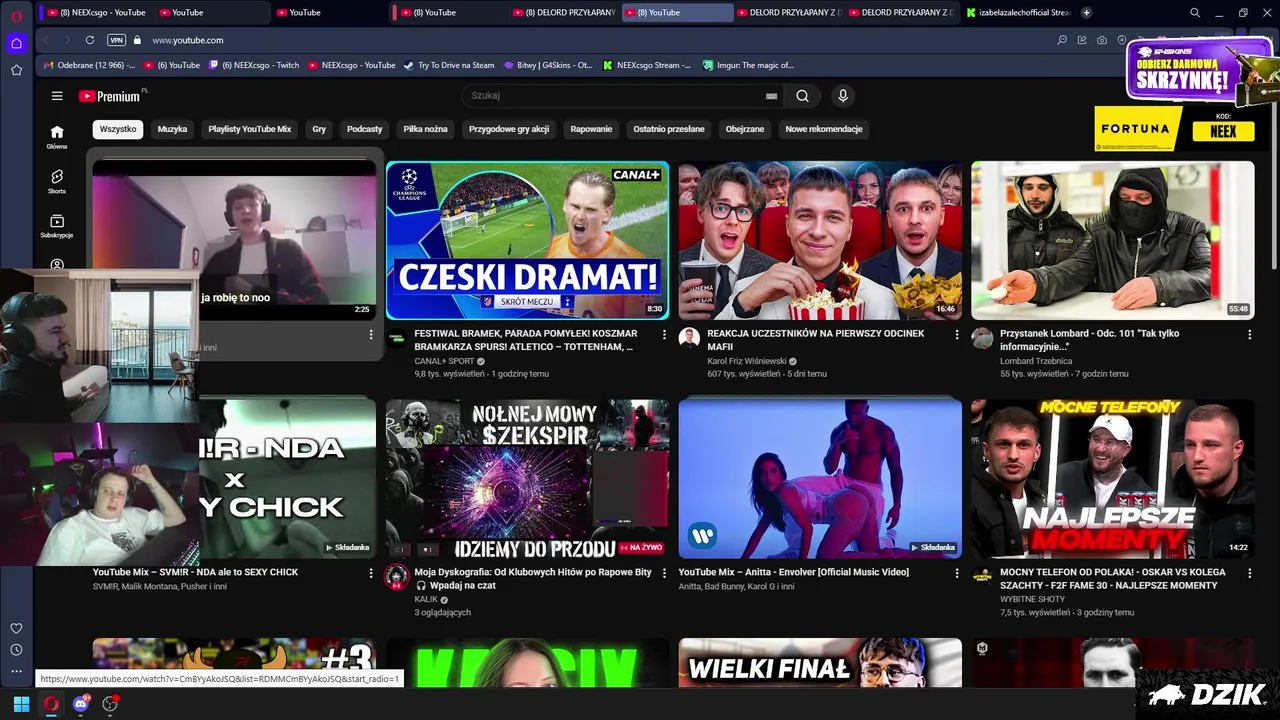Open the Opera menu logo
The height and width of the screenshot is (720, 1280).
click(x=16, y=16)
